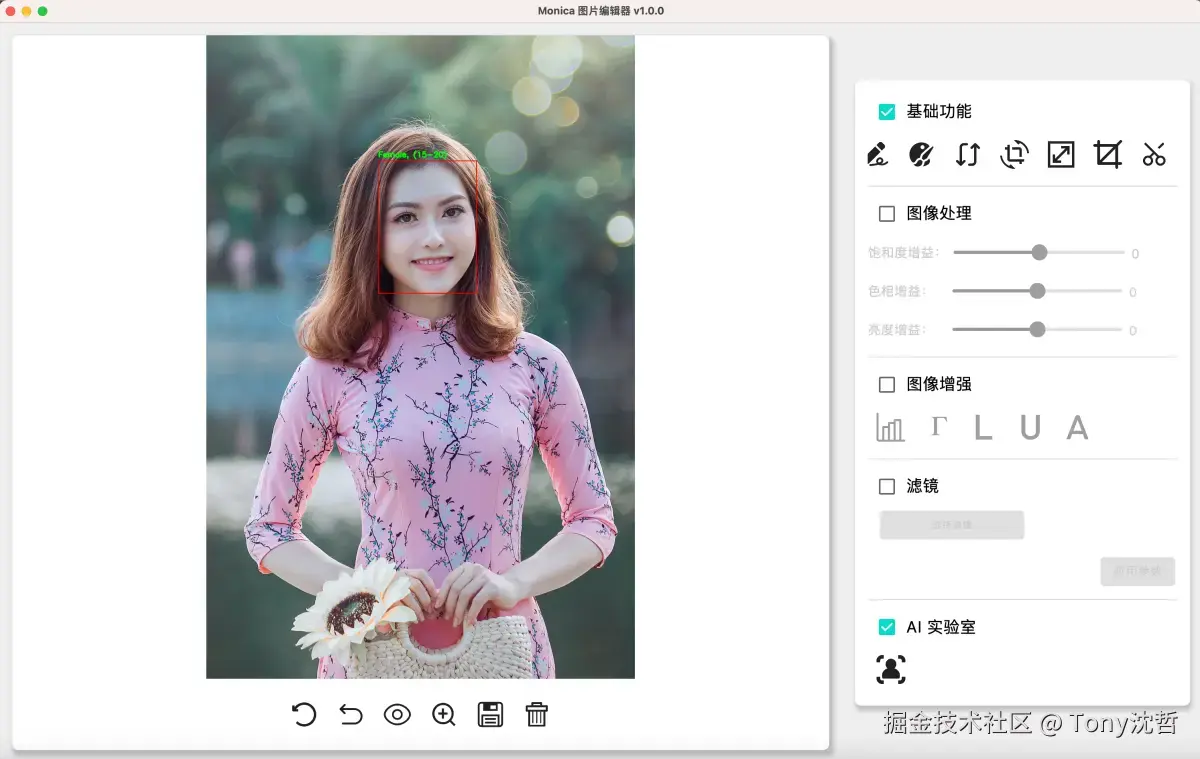This screenshot has height=759, width=1200.
Task: Run face detection in AI lab
Action: [891, 669]
